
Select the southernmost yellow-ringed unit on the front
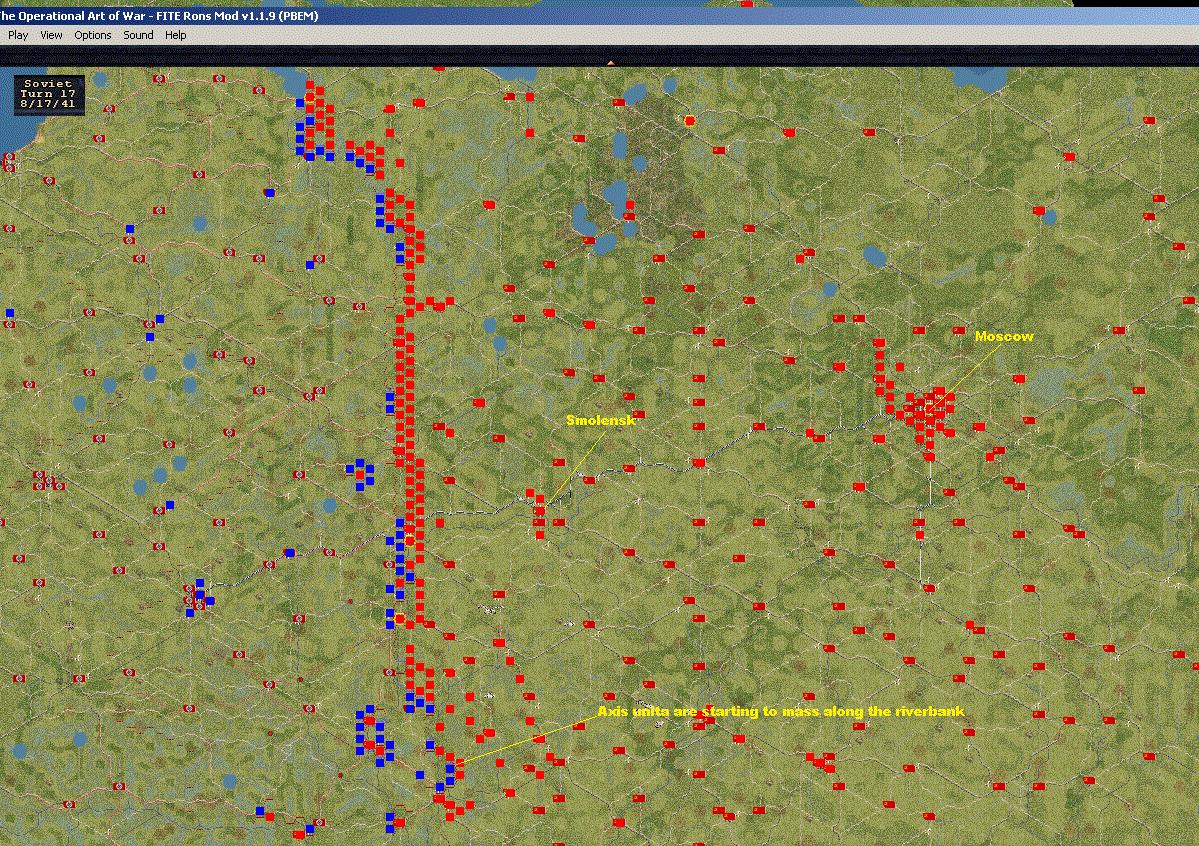pos(400,619)
